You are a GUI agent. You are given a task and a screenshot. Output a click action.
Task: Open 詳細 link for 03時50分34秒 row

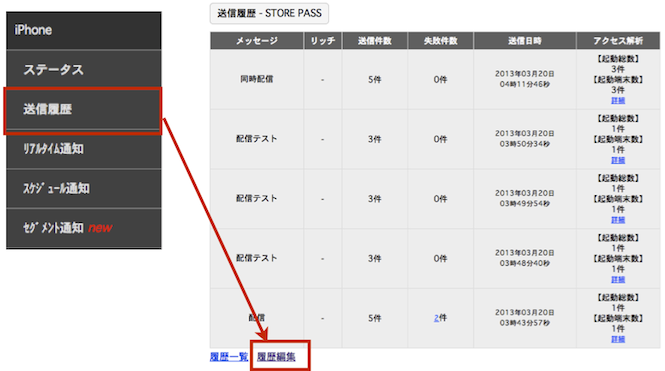pyautogui.click(x=618, y=160)
